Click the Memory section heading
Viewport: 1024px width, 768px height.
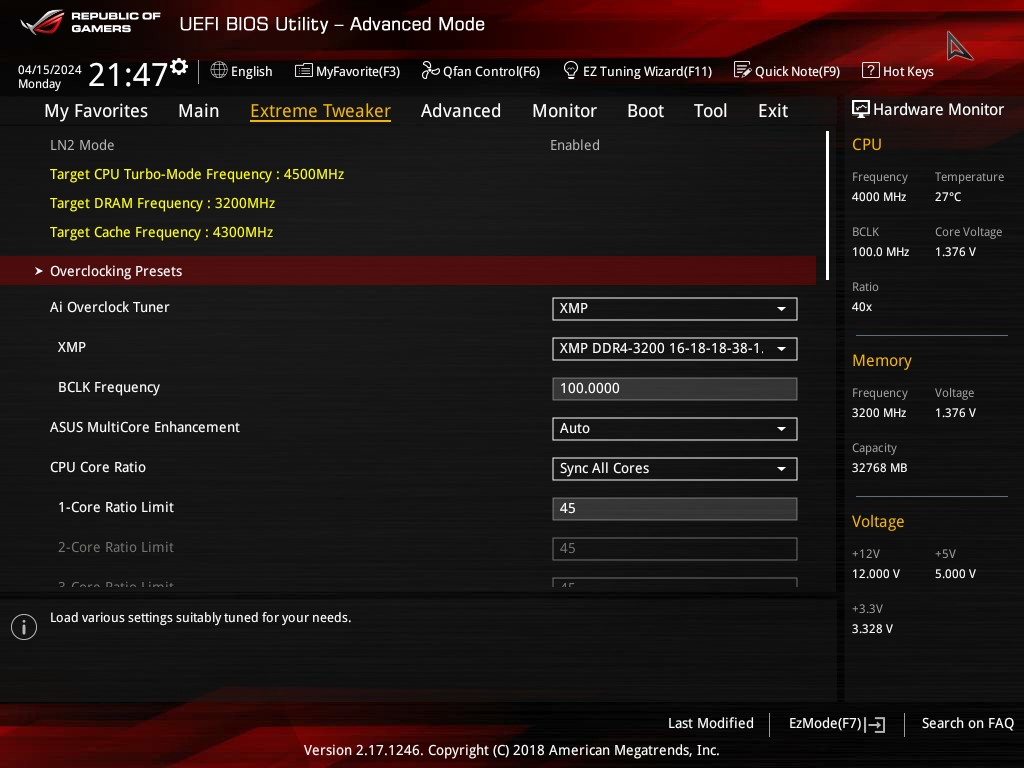pyautogui.click(x=882, y=360)
